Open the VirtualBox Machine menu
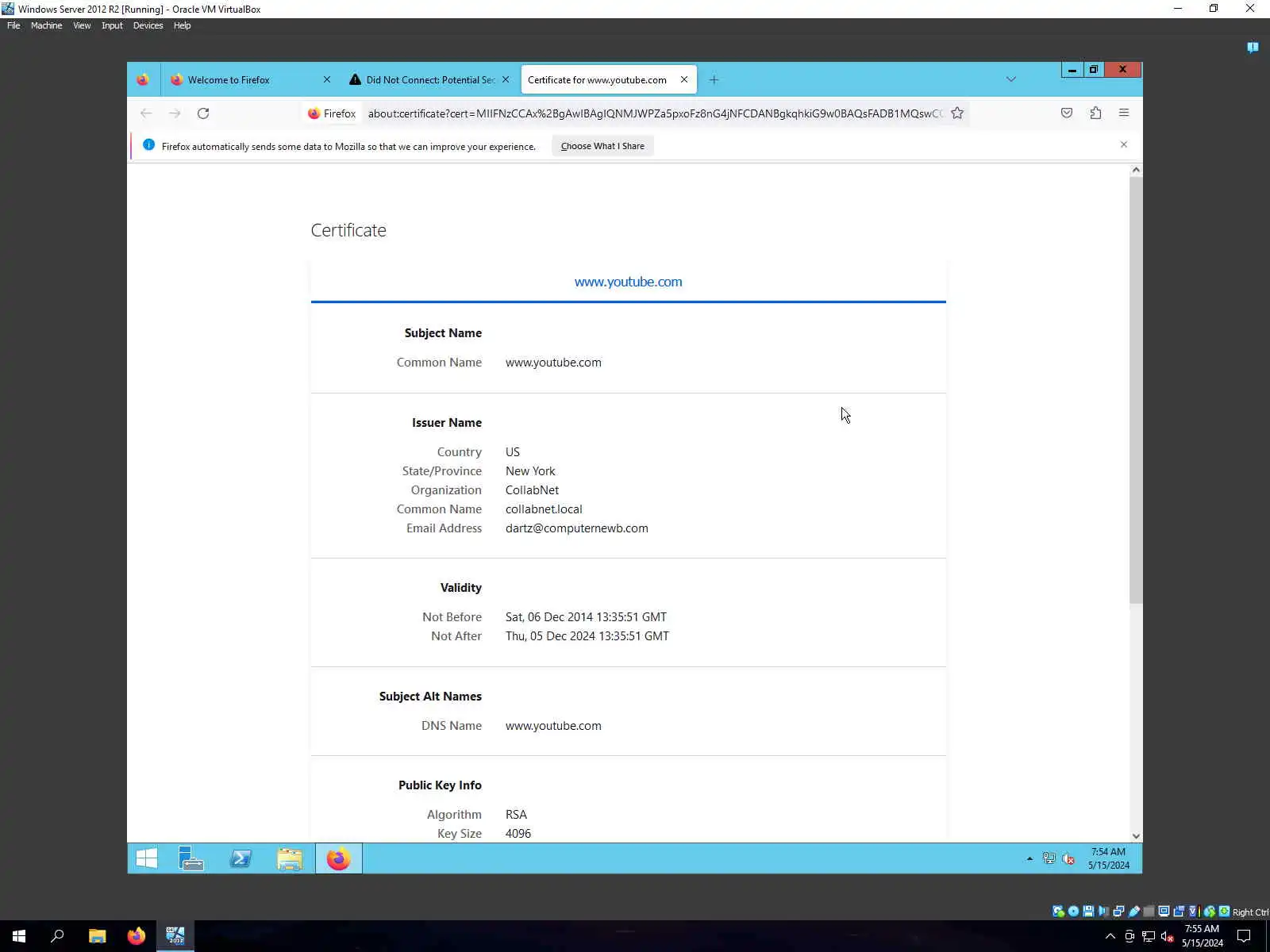Viewport: 1270px width, 952px height. (46, 25)
